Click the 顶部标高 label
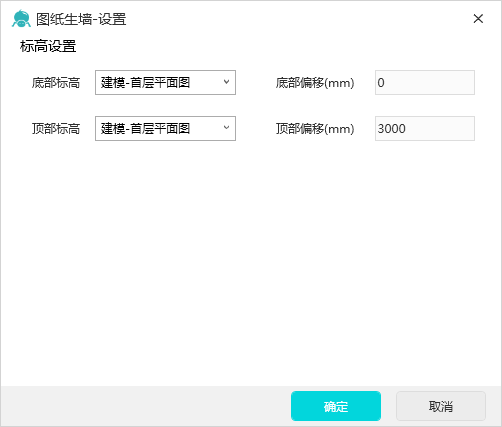Screen dimensions: 502x427 click(x=56, y=129)
